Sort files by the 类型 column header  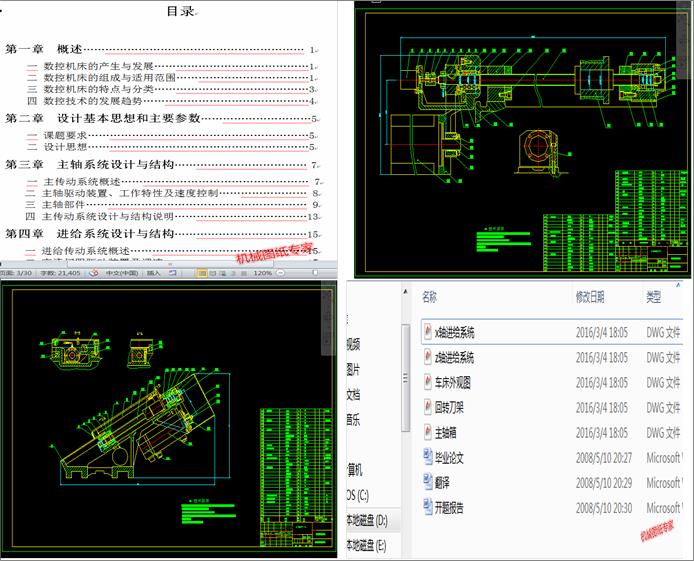click(654, 297)
